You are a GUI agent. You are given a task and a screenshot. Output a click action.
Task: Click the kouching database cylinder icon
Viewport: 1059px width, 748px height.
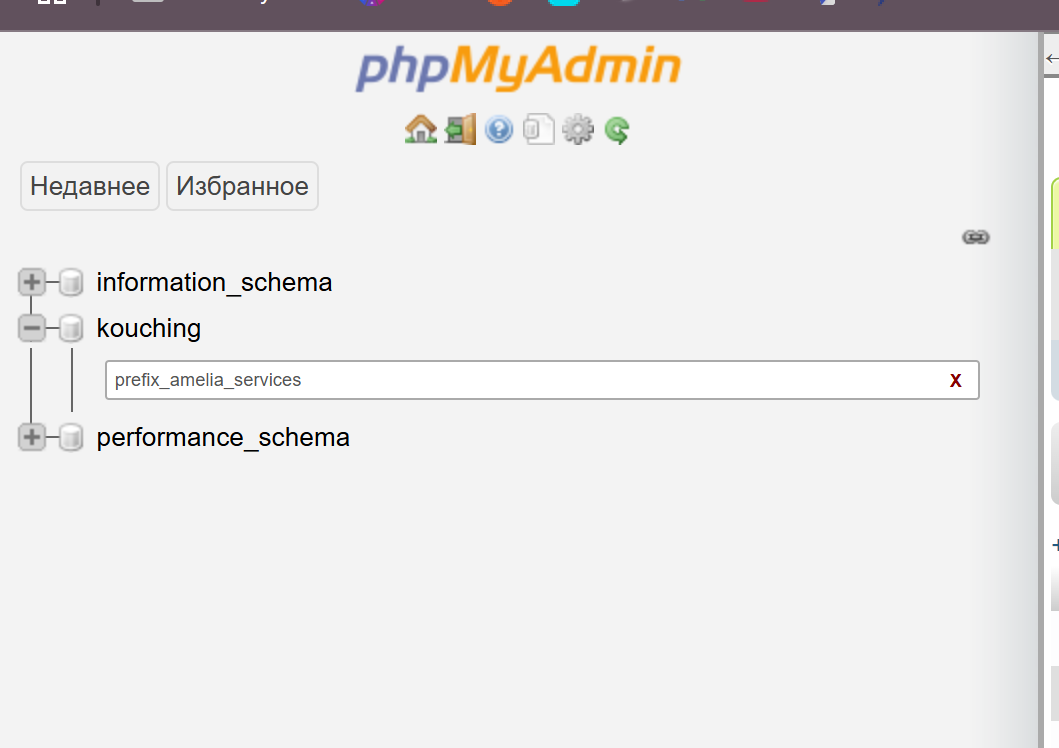(71, 328)
